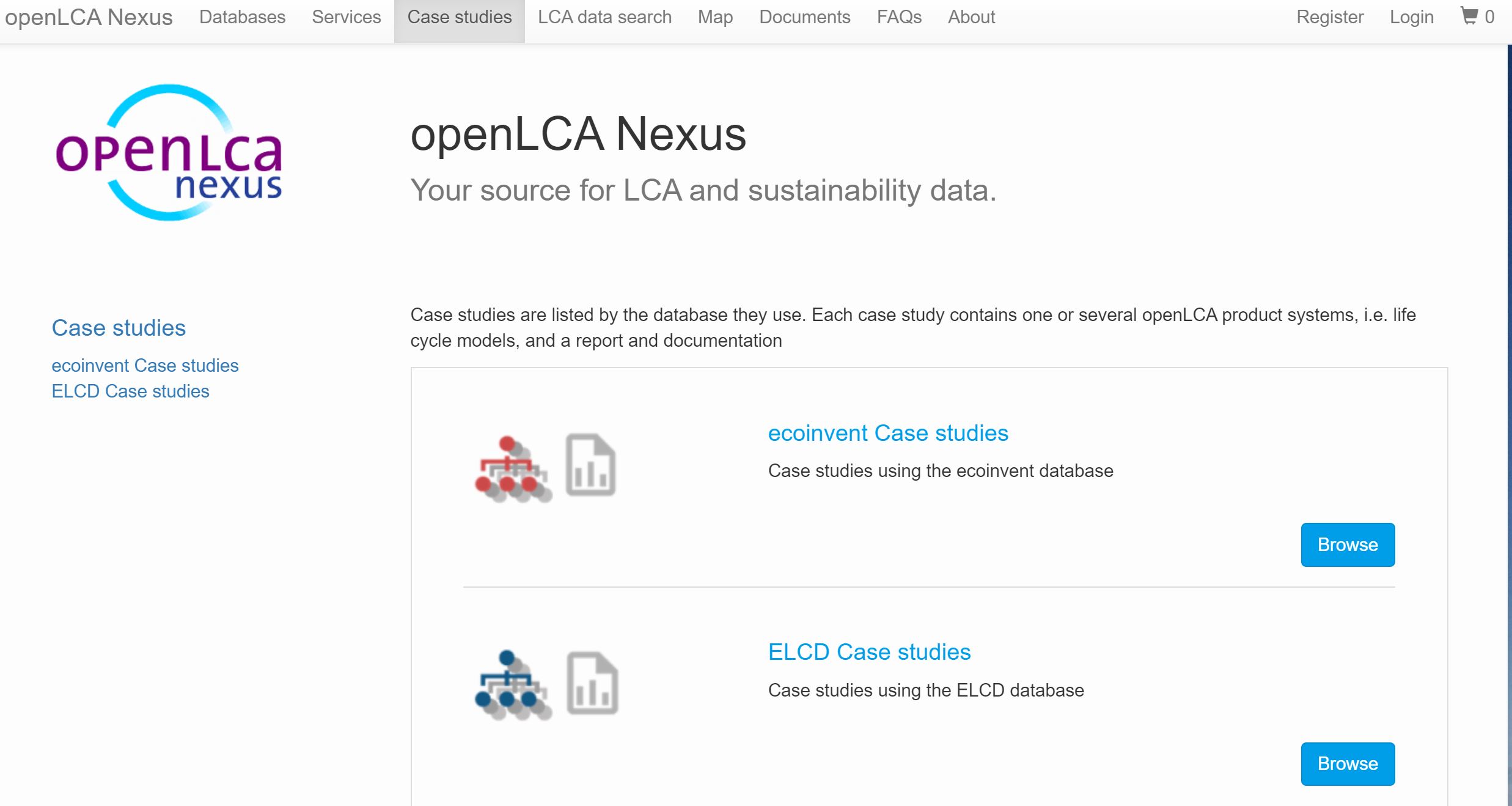This screenshot has width=1512, height=806.
Task: Go to LCA data search
Action: pyautogui.click(x=604, y=17)
